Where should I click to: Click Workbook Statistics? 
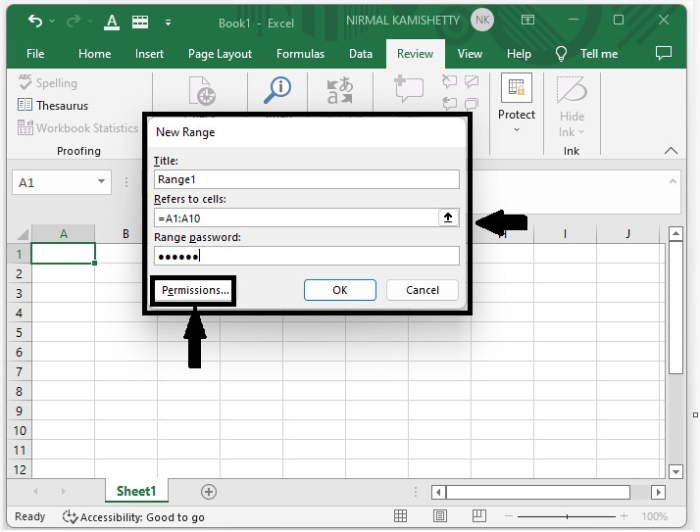tap(77, 128)
